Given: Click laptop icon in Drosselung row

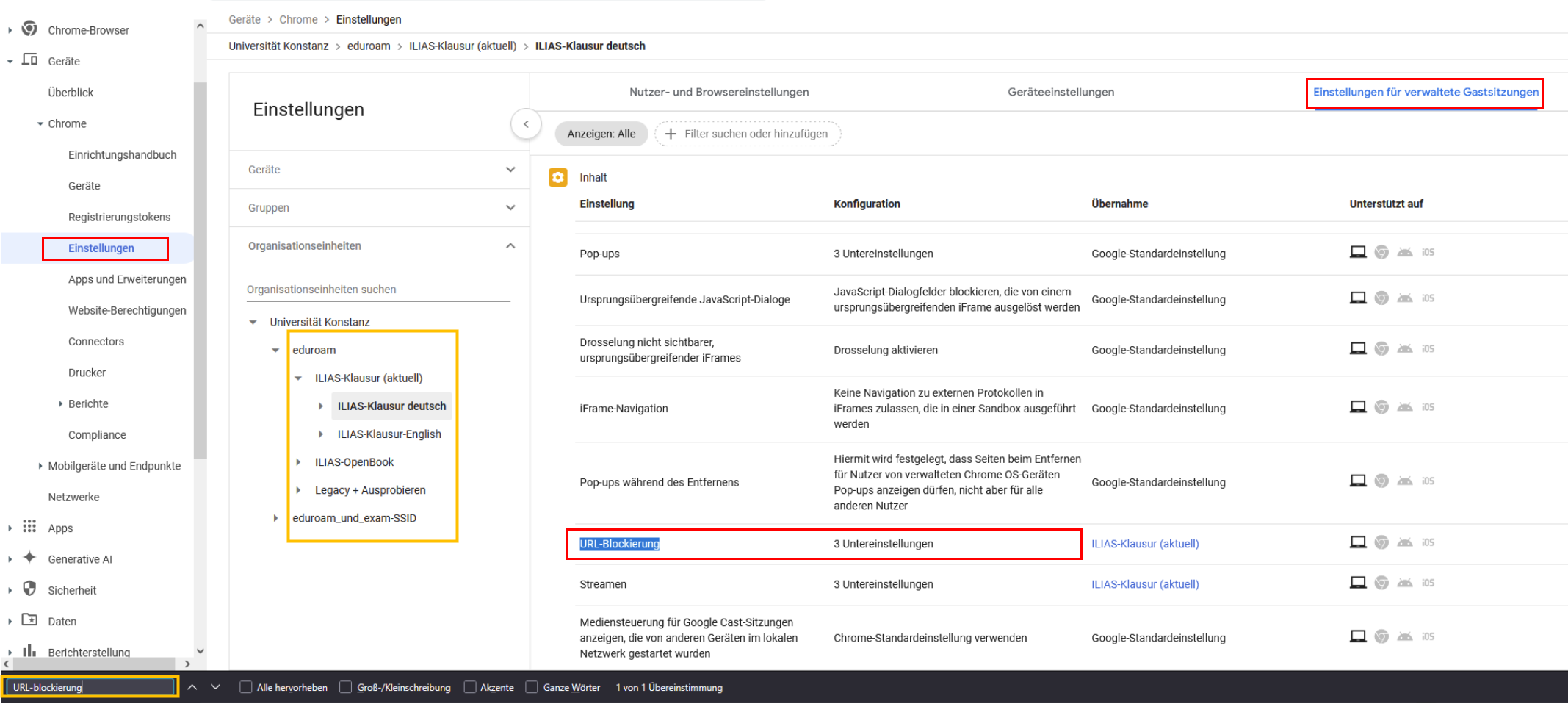Looking at the screenshot, I should [x=1358, y=348].
